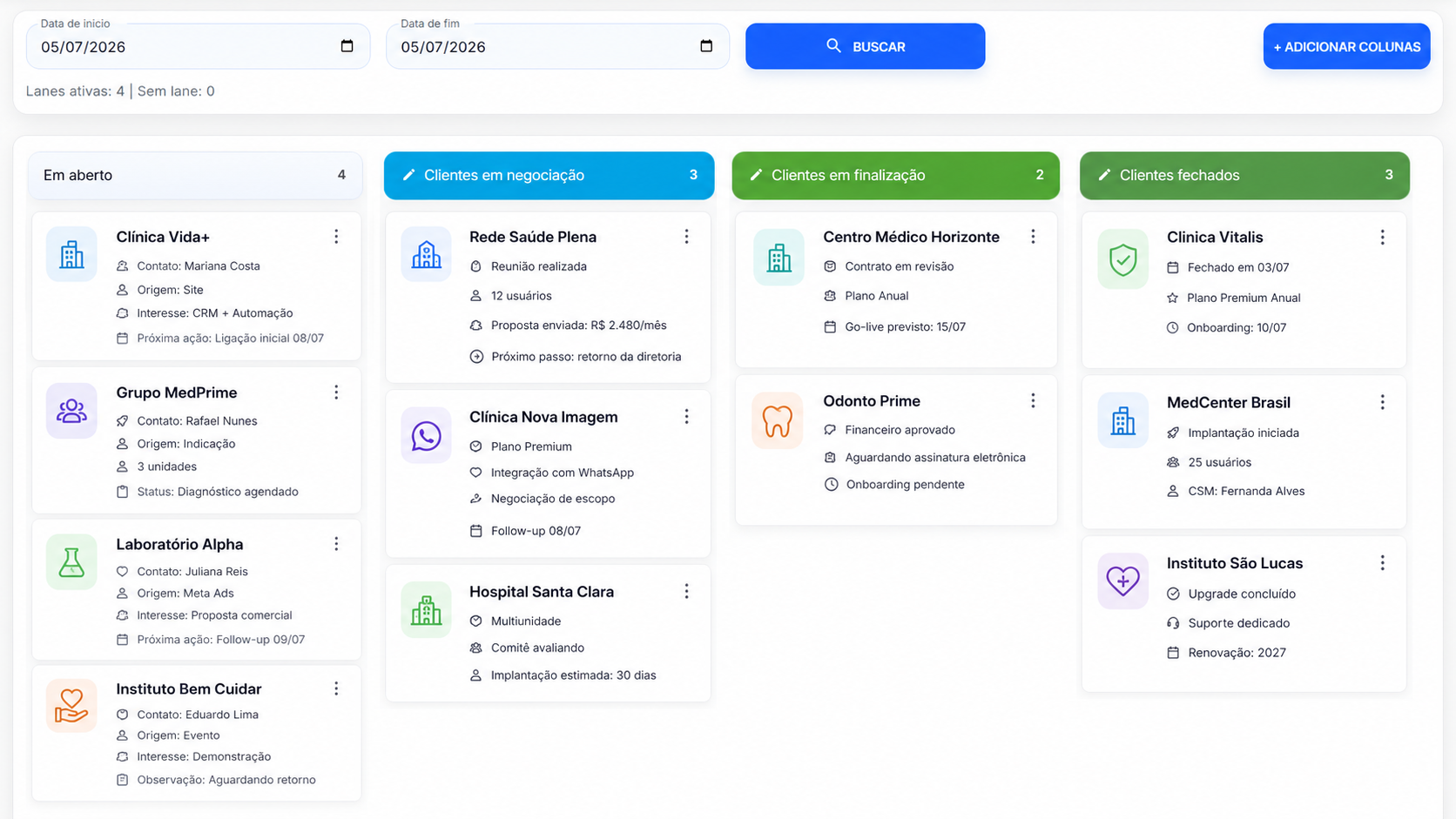The height and width of the screenshot is (819, 1456).
Task: Click the green hospital icon of Hospital Santa Clara
Action: tap(426, 610)
